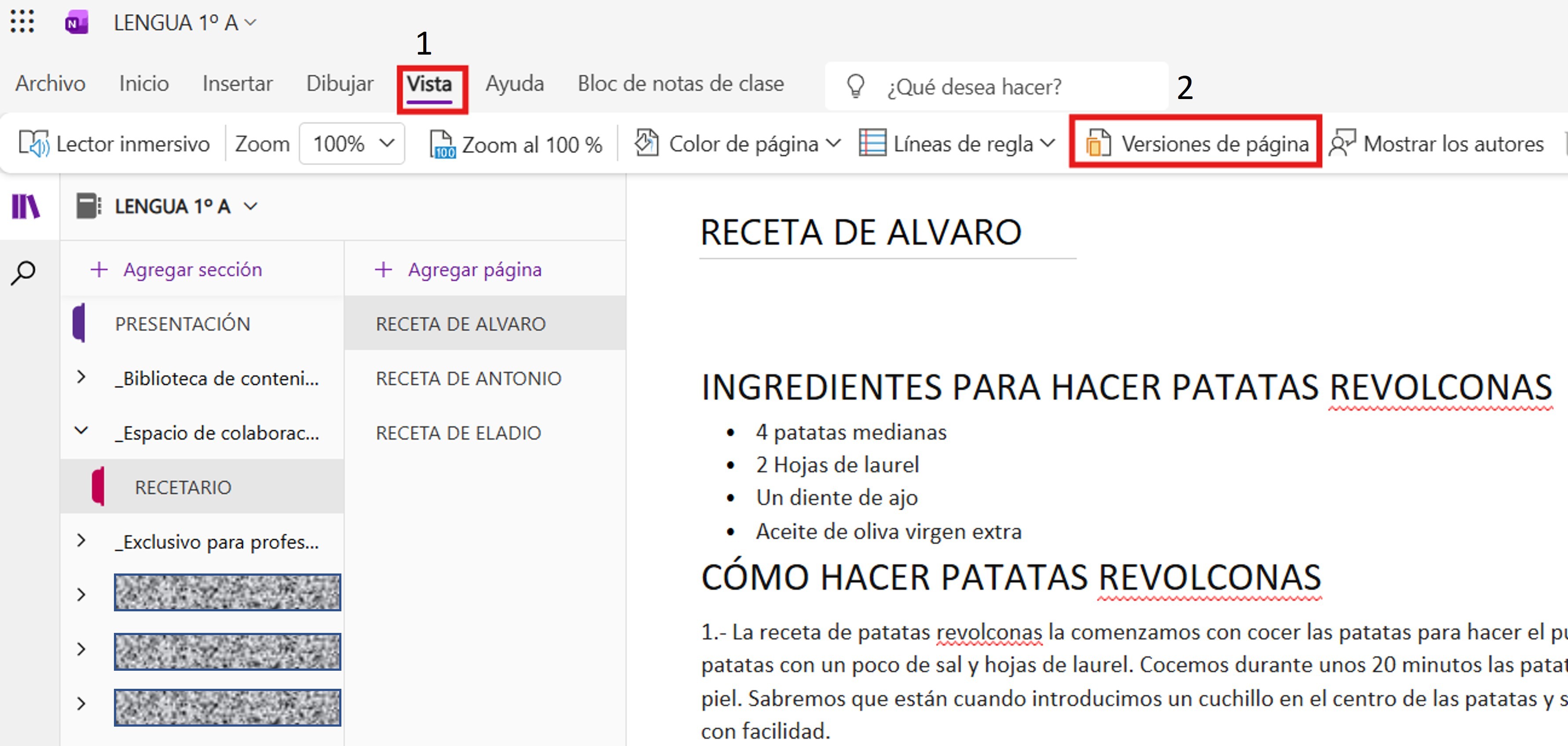Open Lector inmersivo (Immersive Reader)
This screenshot has width=1568, height=746.
coord(114,144)
